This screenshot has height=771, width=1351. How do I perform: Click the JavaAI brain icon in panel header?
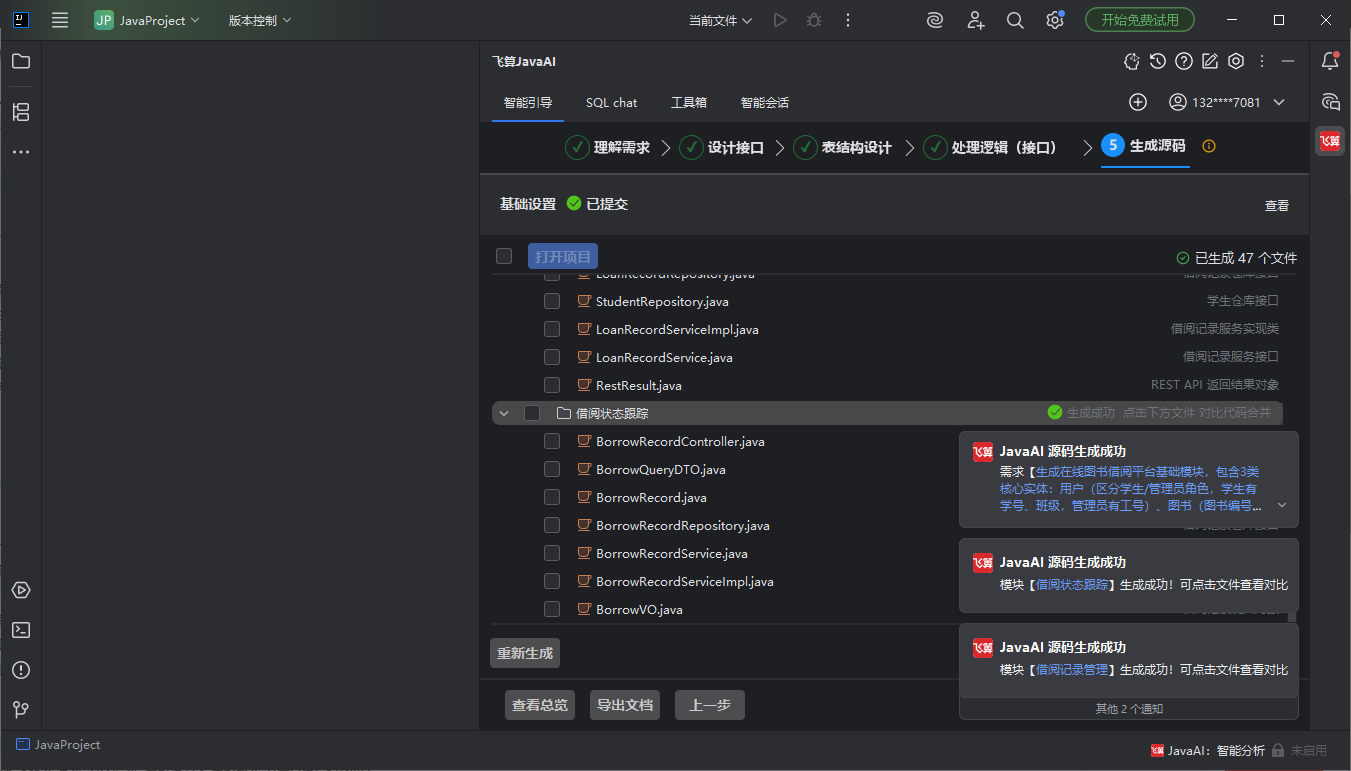point(1132,61)
